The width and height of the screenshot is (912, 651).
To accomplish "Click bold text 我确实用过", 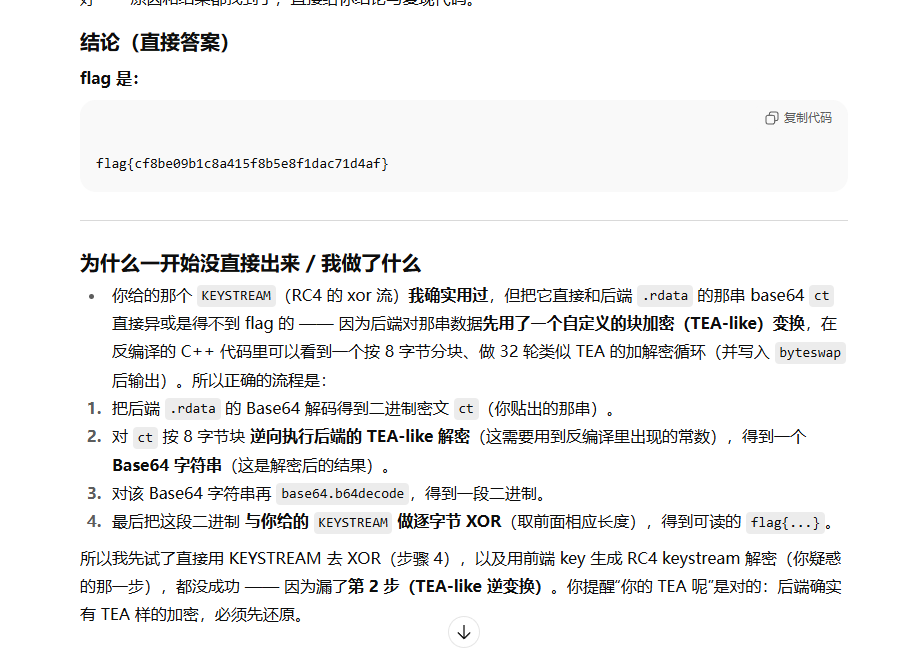I will pos(448,295).
